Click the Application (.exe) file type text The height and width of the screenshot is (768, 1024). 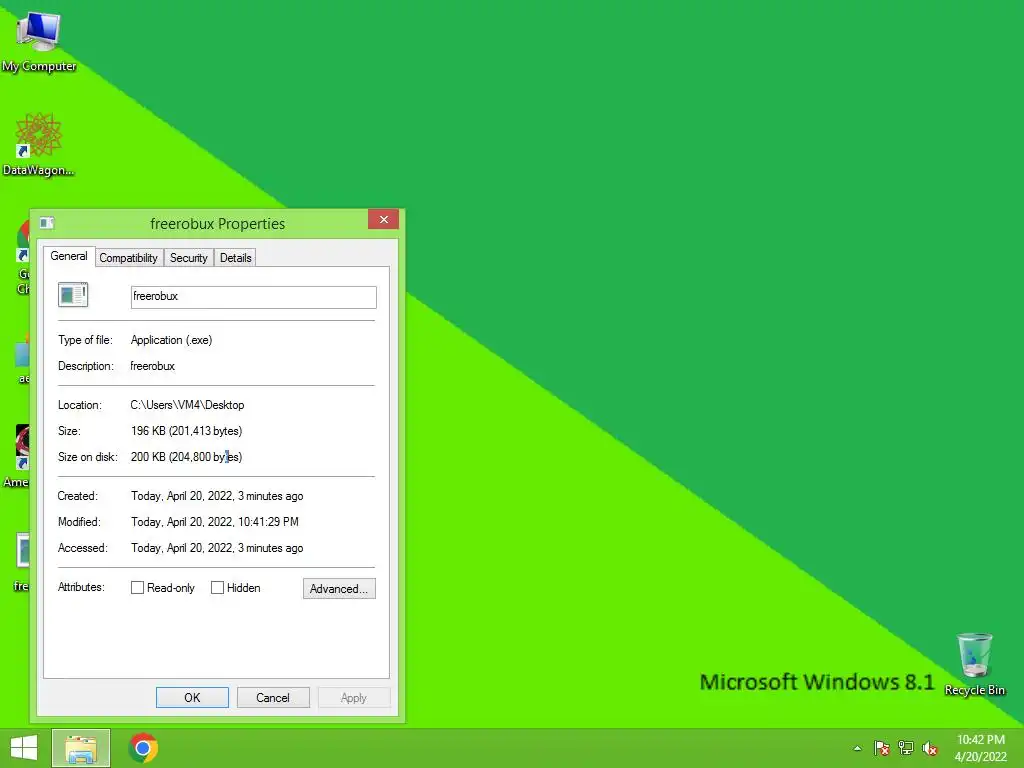tap(171, 340)
